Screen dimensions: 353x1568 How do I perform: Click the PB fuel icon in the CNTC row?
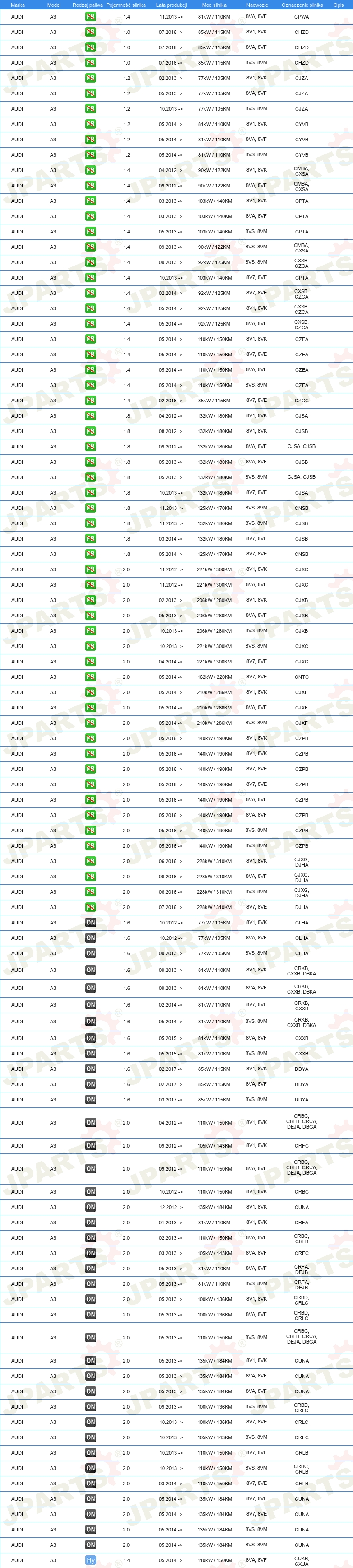tap(90, 677)
